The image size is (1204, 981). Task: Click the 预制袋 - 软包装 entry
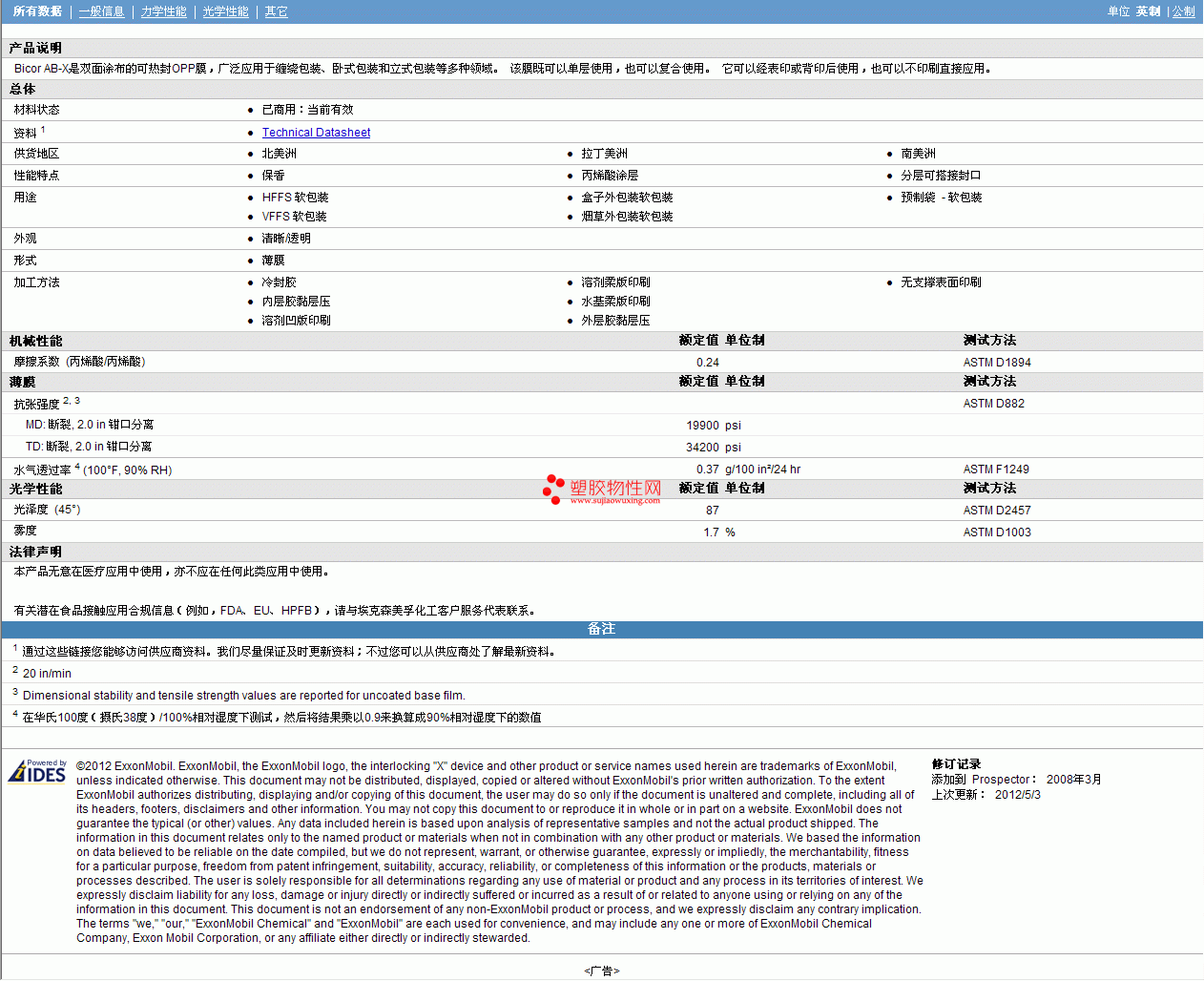(x=942, y=198)
